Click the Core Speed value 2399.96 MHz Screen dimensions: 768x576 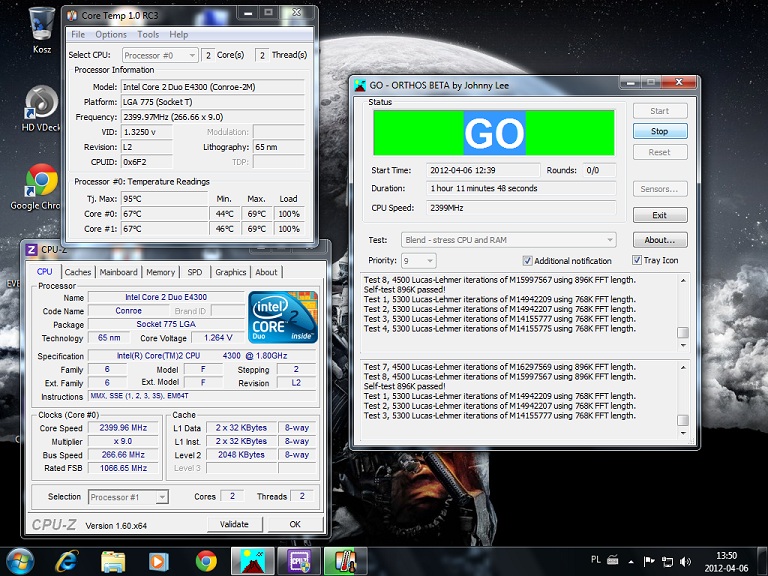pos(124,428)
